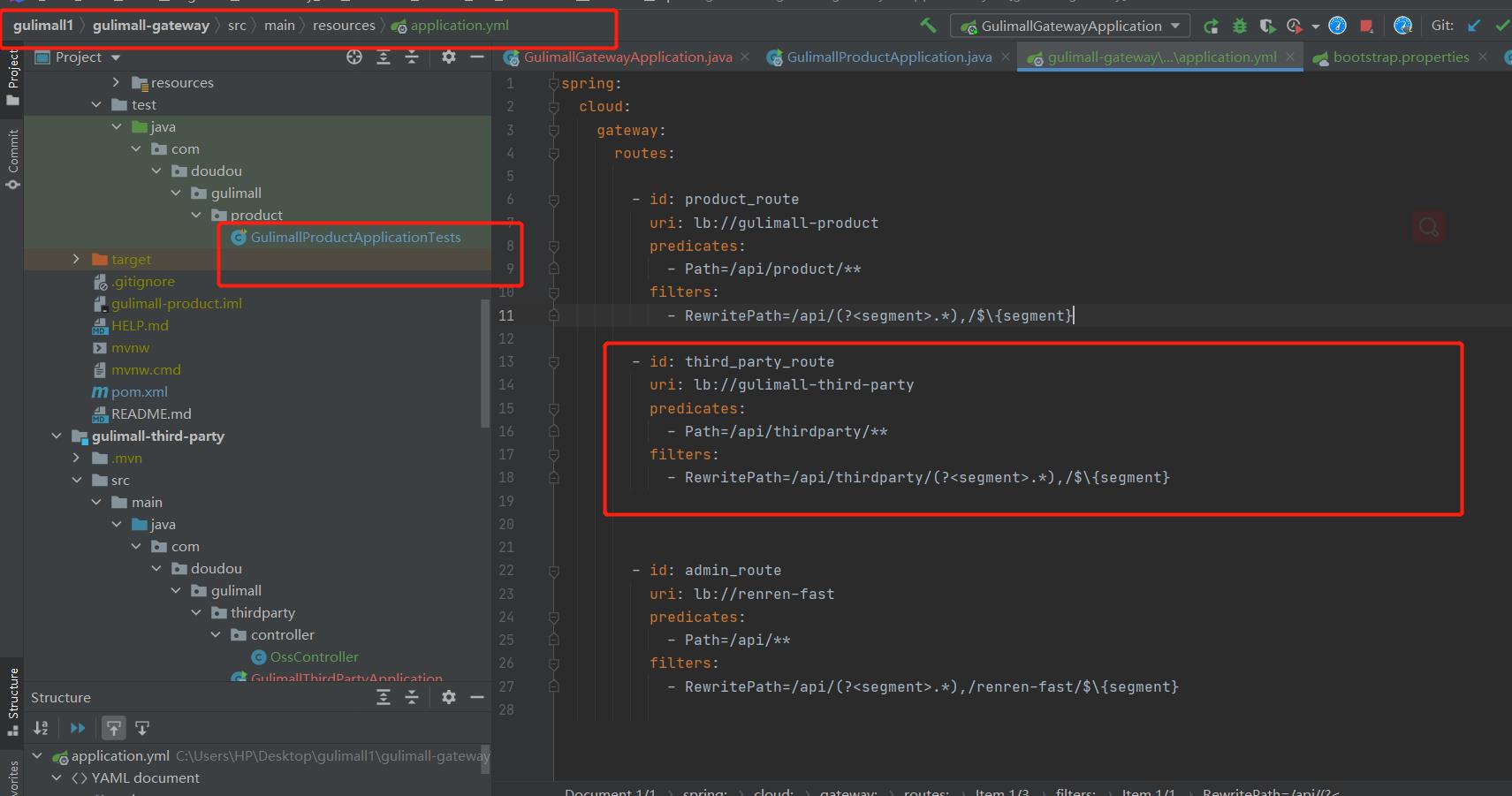Stop the running app with red square
Image resolution: width=1512 pixels, height=796 pixels.
1366,26
